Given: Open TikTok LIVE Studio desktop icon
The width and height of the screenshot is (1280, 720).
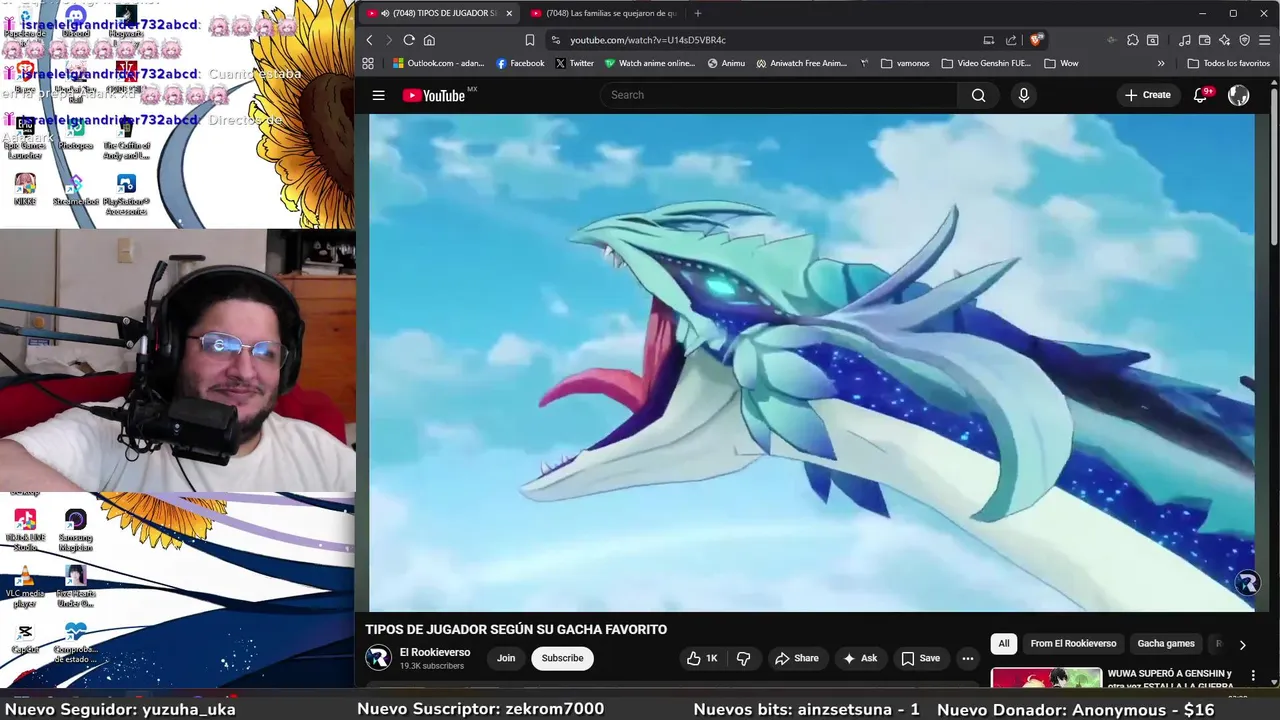Looking at the screenshot, I should click(x=25, y=530).
